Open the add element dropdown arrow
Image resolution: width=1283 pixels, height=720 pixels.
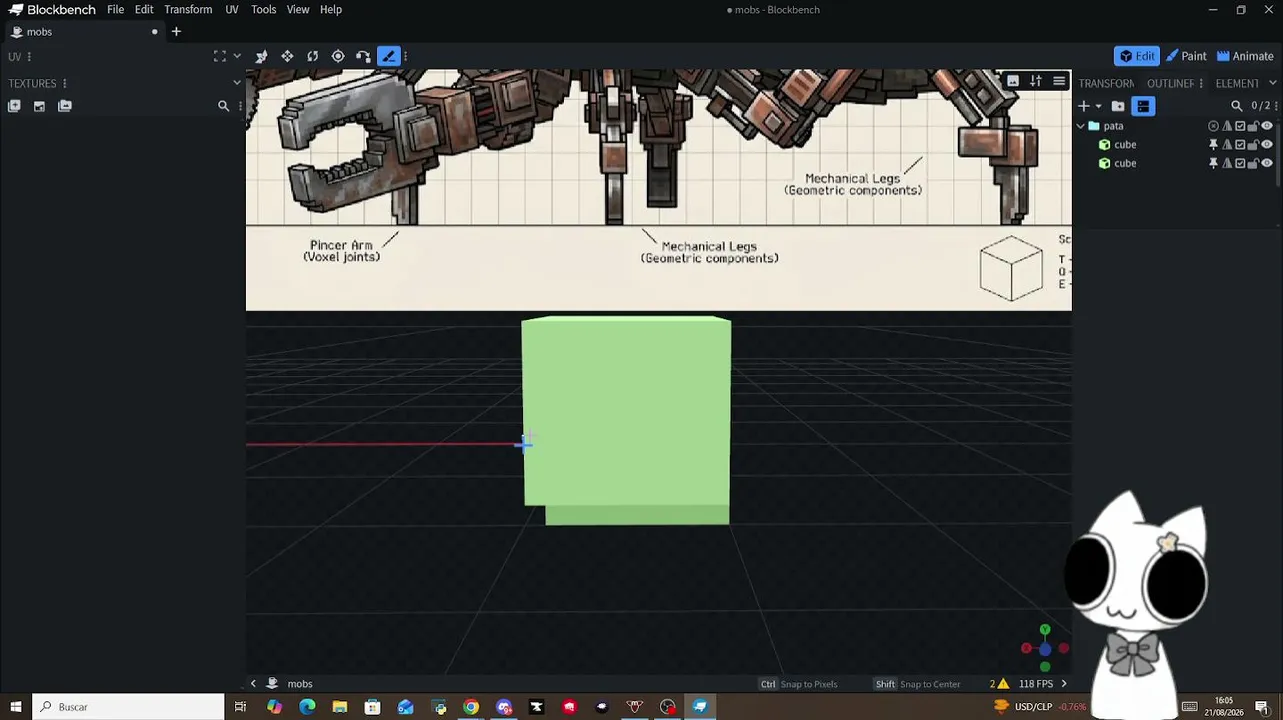coord(1098,106)
